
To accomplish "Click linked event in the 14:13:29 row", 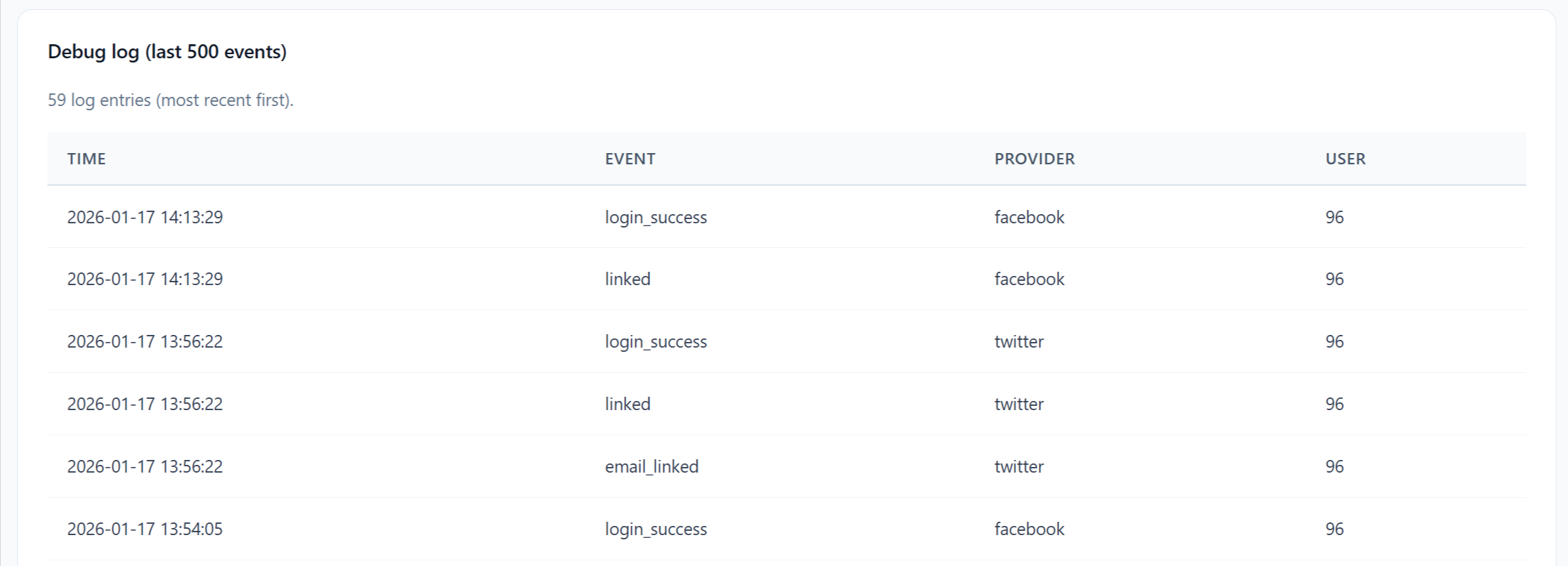I will click(x=628, y=279).
